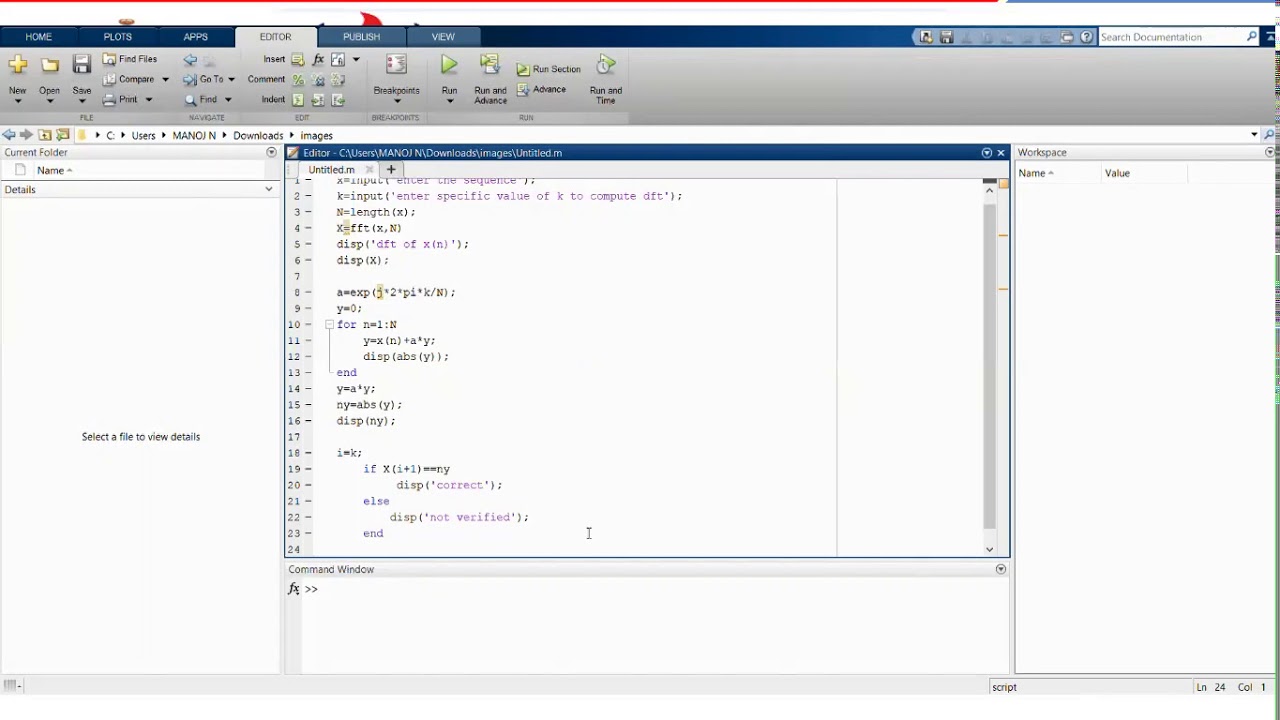
Task: Expand the Run dropdown arrow
Action: click(x=449, y=101)
